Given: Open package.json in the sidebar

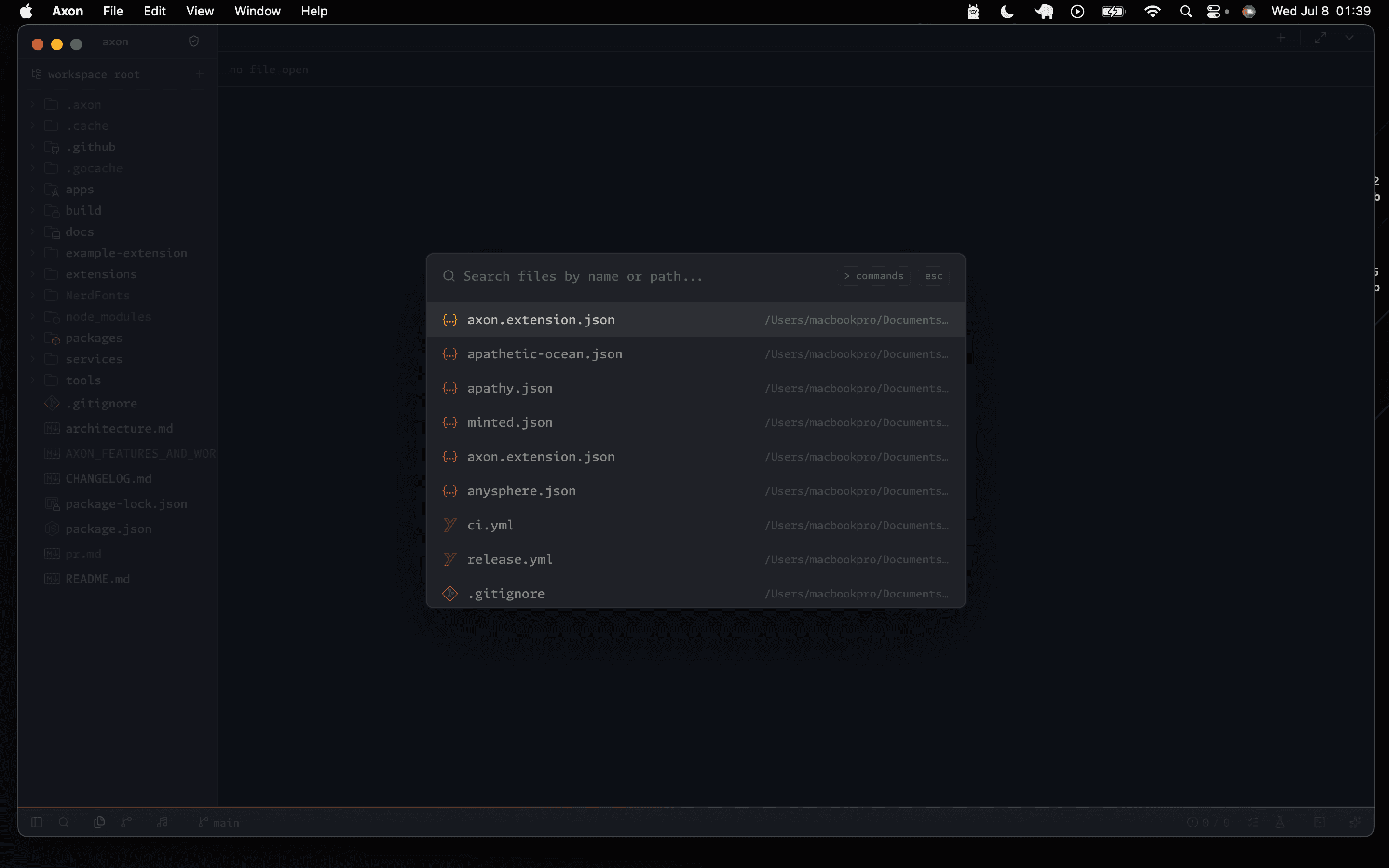Looking at the screenshot, I should (x=118, y=529).
